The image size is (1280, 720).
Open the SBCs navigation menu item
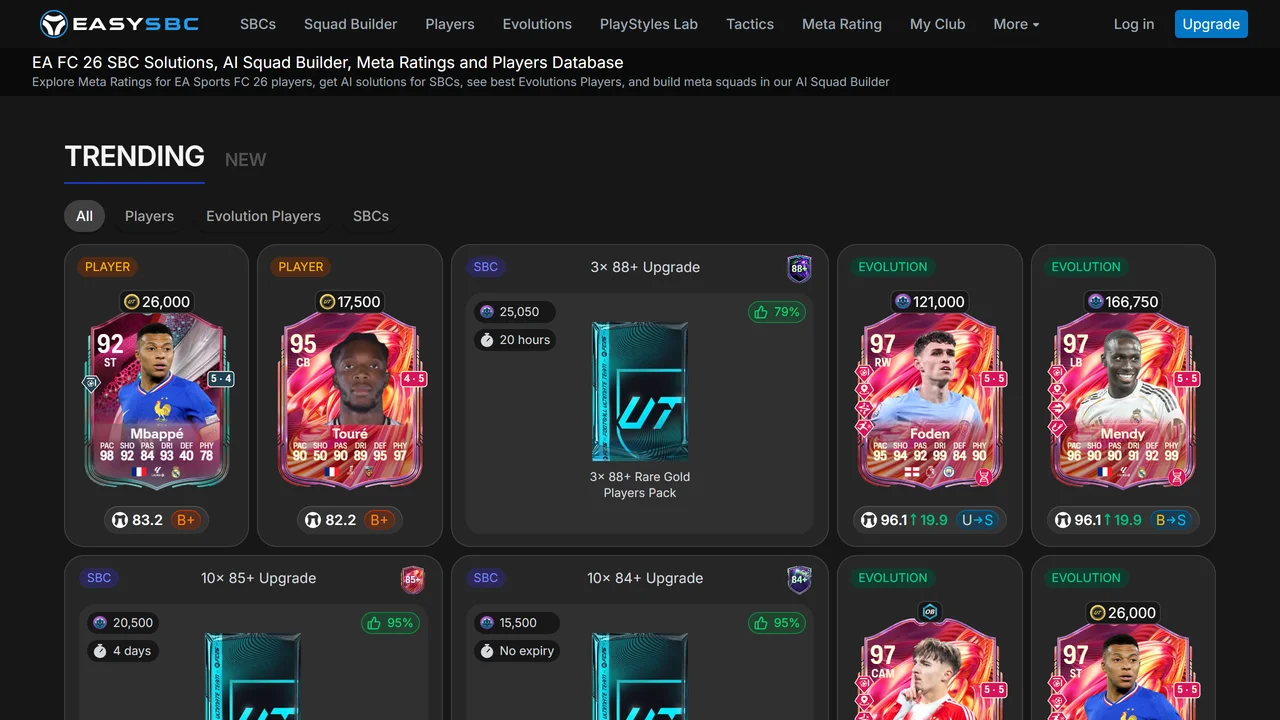point(258,24)
